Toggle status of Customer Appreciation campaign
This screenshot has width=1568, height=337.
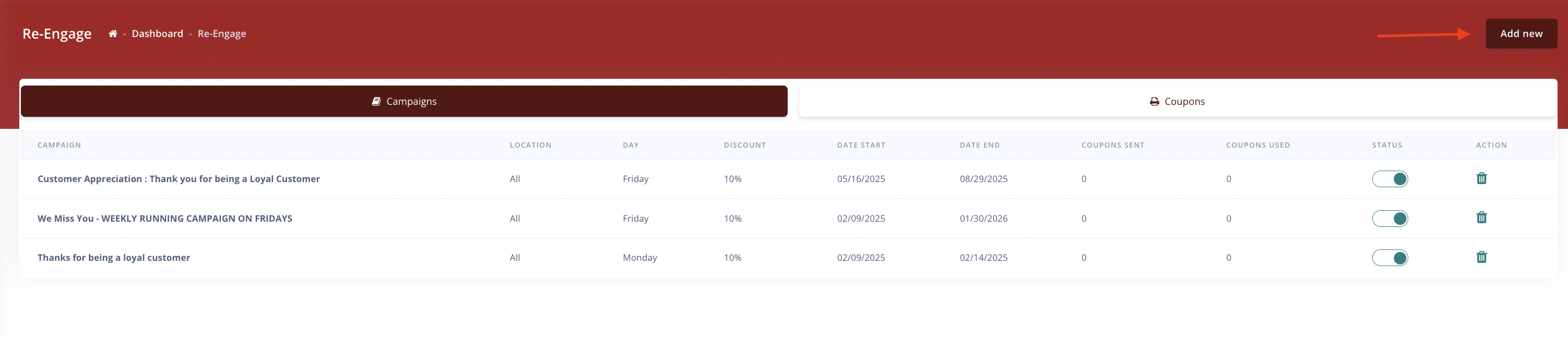[x=1389, y=179]
